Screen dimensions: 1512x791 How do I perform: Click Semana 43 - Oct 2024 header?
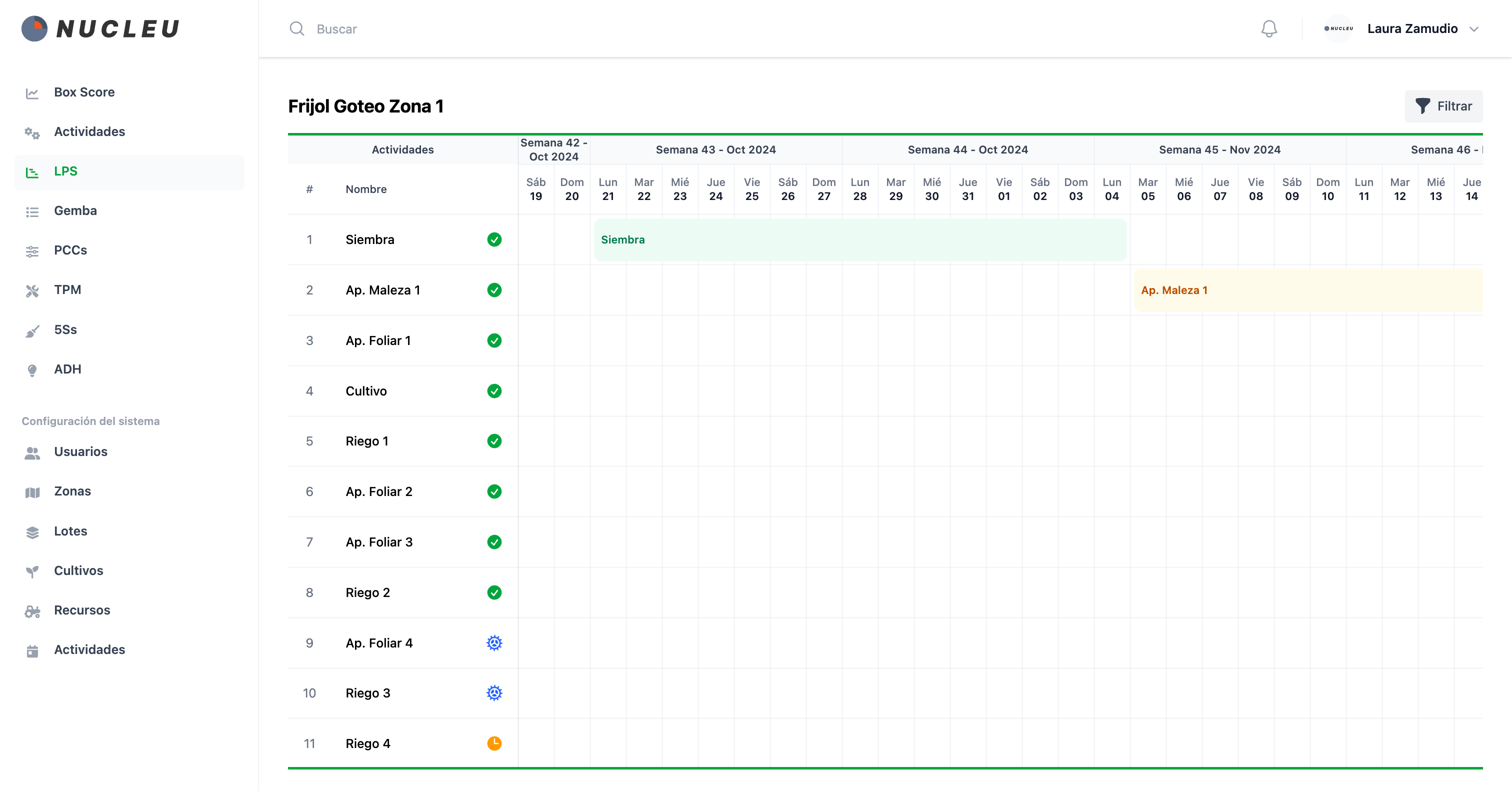[x=715, y=149]
